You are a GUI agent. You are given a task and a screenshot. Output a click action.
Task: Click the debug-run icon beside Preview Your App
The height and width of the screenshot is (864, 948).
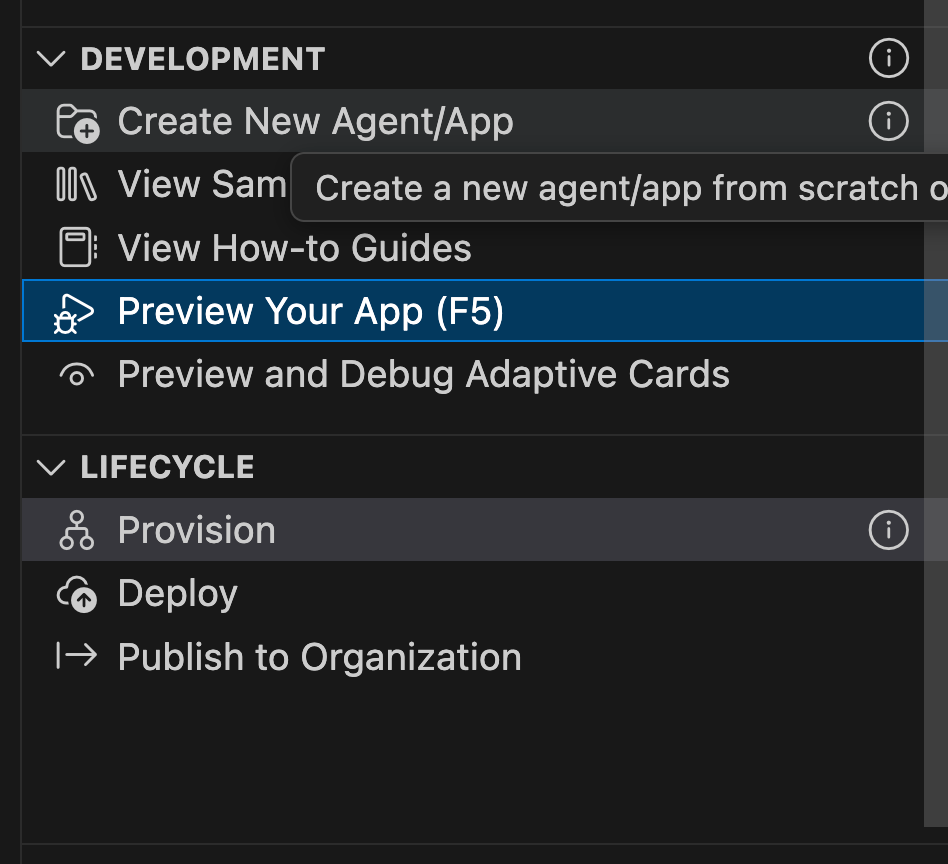75,312
